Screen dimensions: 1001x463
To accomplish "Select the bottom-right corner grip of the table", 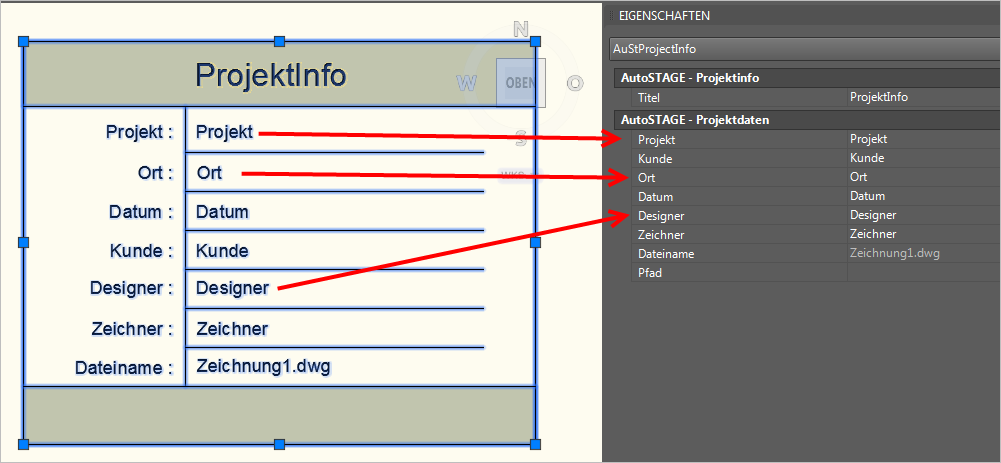I will [x=535, y=444].
